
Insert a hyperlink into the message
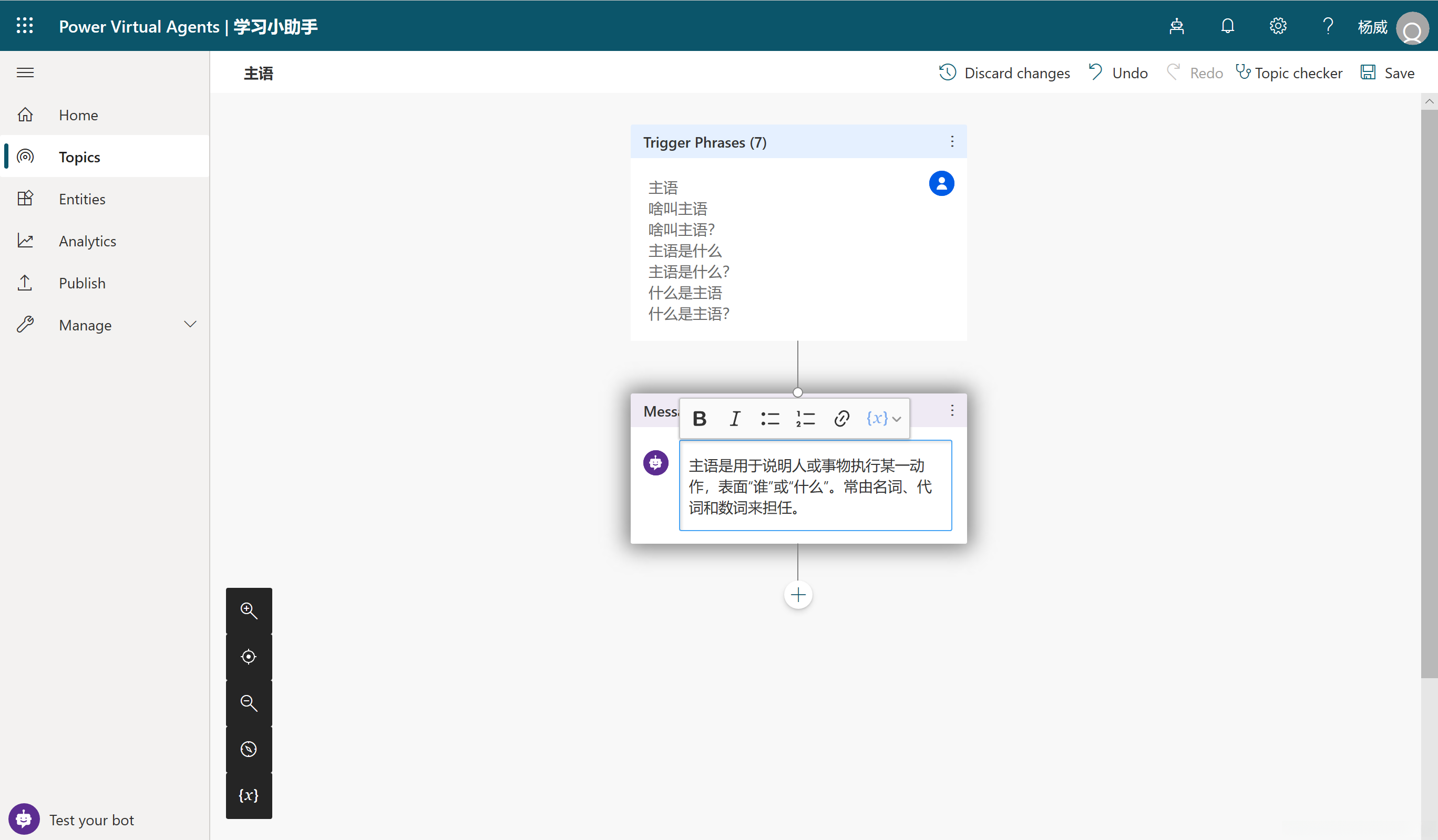click(x=841, y=419)
